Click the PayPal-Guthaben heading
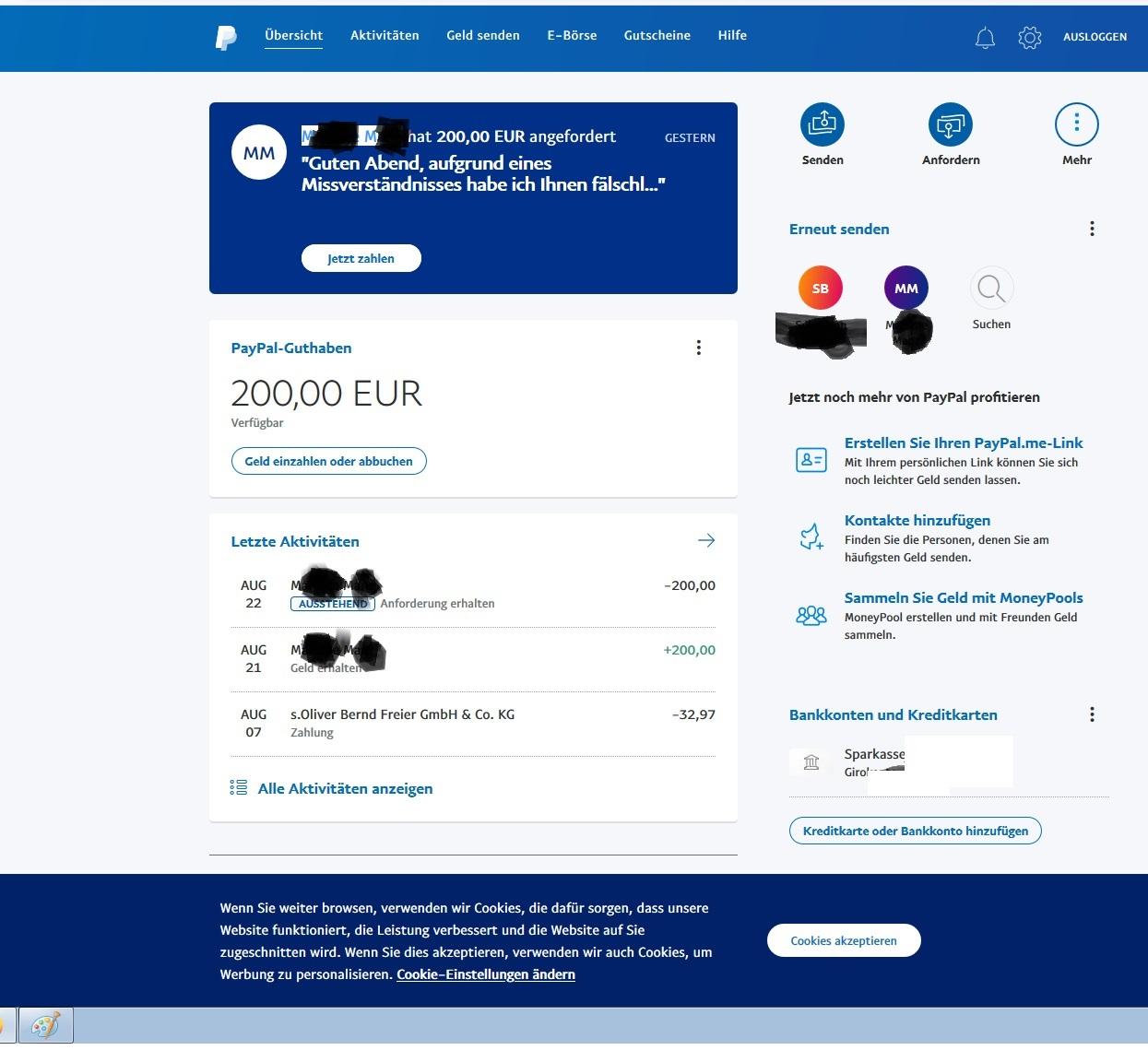This screenshot has height=1050, width=1148. 291,348
